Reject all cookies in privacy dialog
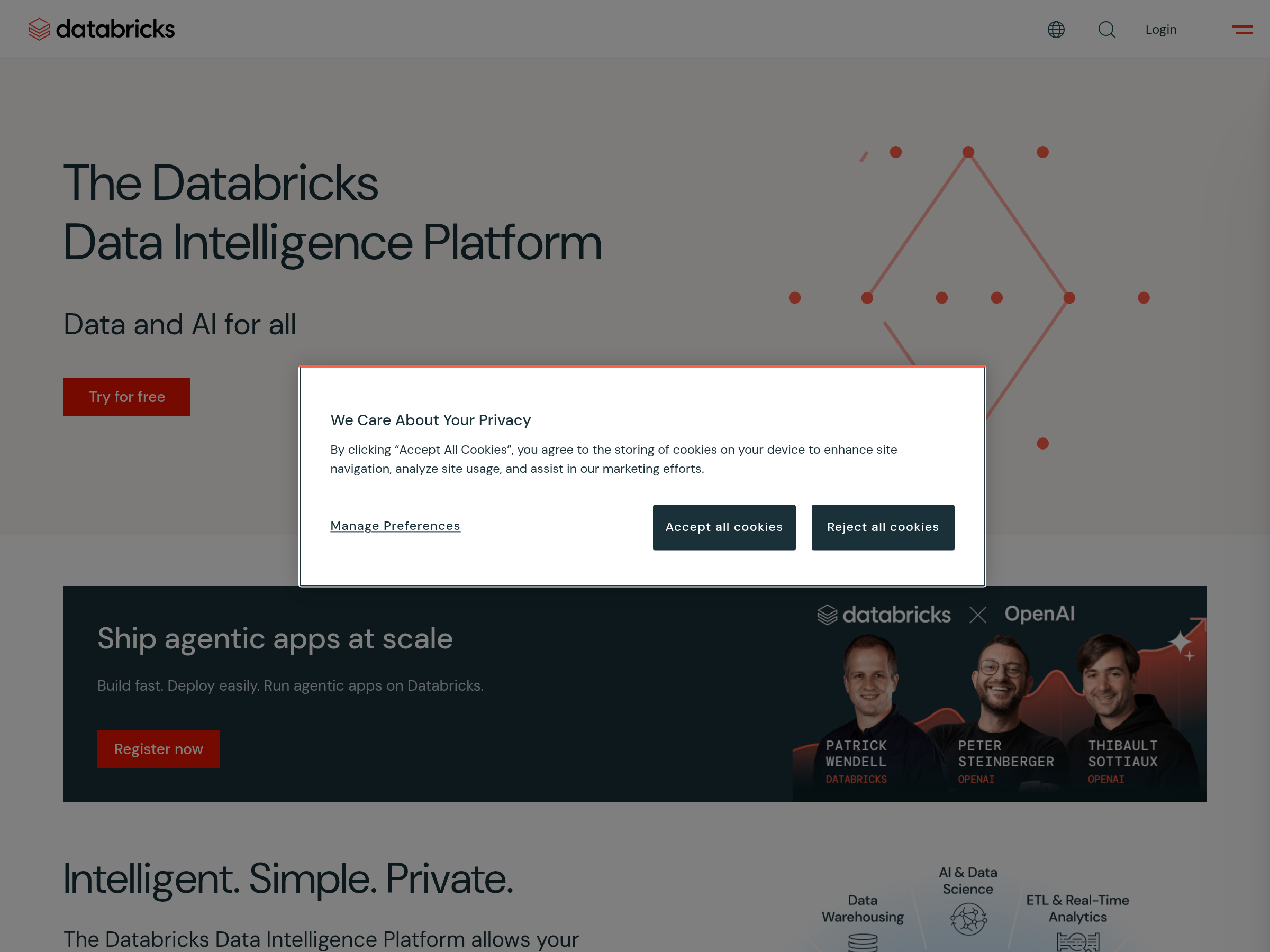Viewport: 1270px width, 952px height. pos(883,527)
